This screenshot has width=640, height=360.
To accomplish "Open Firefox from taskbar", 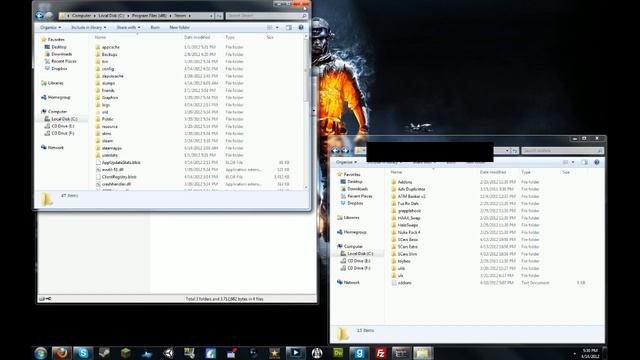I will (62, 353).
